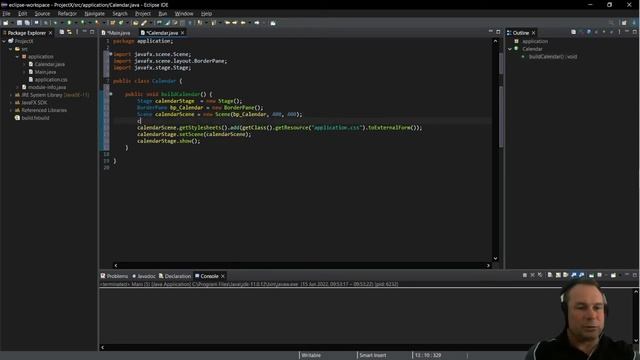This screenshot has width=640, height=360.
Task: Toggle Scroll Lock in Console toolbar
Action: coord(558,276)
